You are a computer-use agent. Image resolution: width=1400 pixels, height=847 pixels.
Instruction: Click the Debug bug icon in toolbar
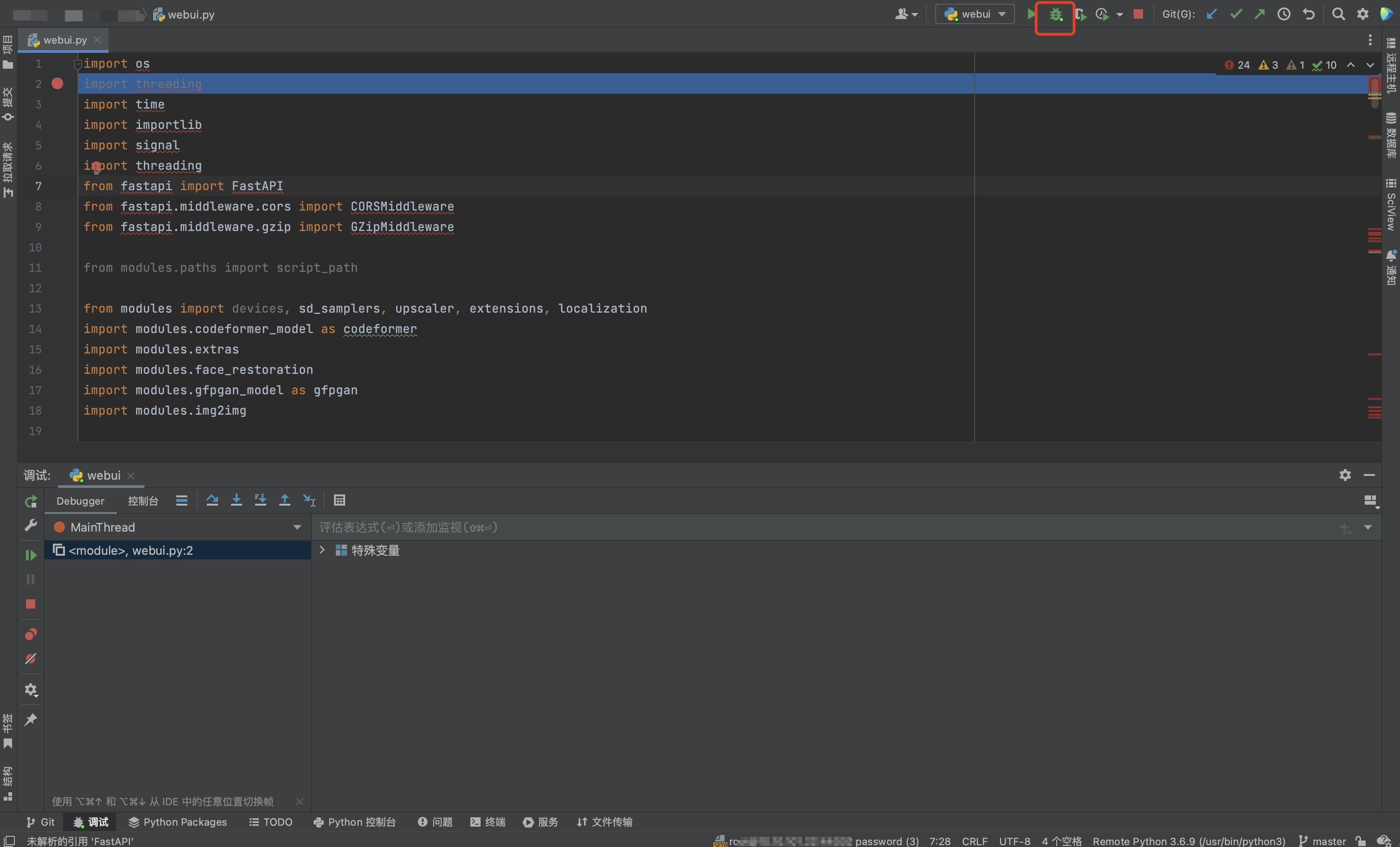coord(1054,15)
